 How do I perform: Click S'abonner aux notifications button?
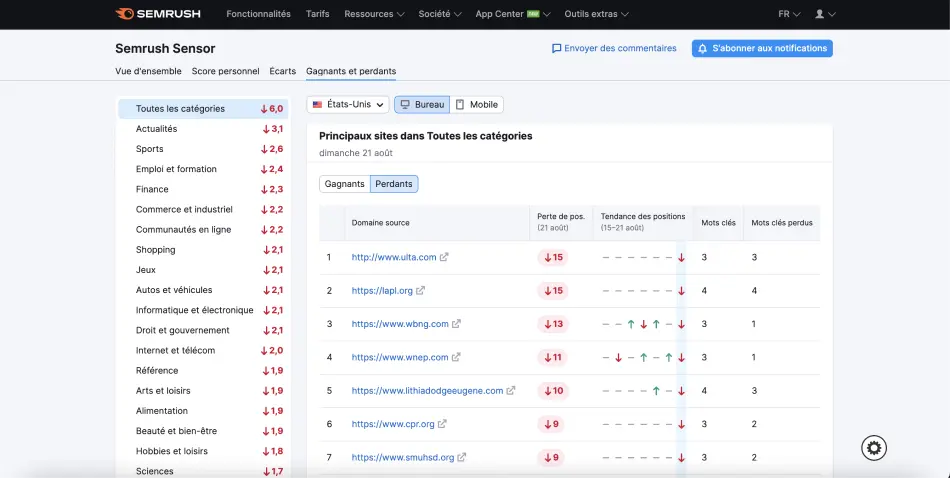coord(762,48)
